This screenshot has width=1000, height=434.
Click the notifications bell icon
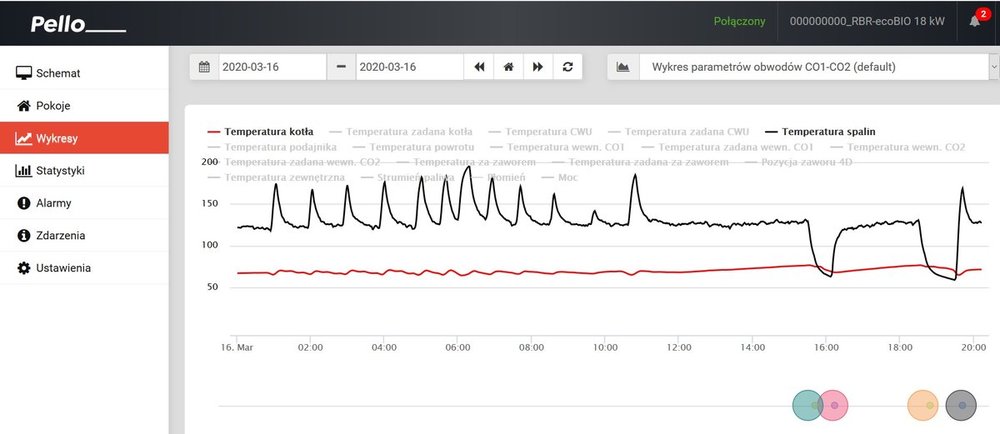(x=975, y=22)
